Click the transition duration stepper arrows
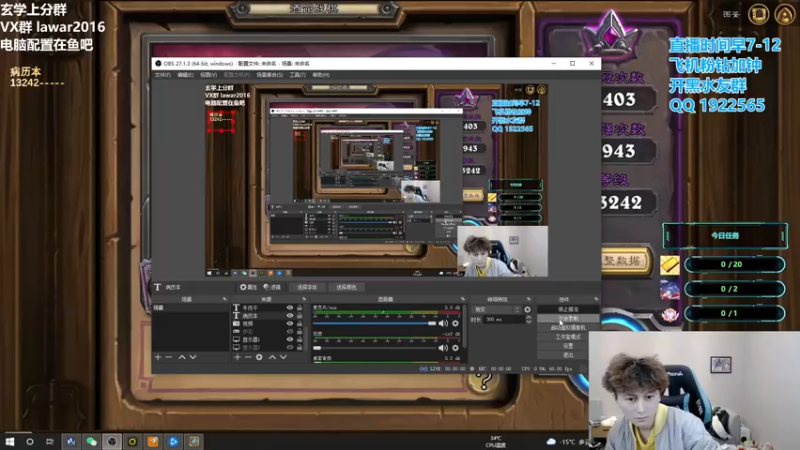Image resolution: width=800 pixels, height=450 pixels. pyautogui.click(x=528, y=319)
